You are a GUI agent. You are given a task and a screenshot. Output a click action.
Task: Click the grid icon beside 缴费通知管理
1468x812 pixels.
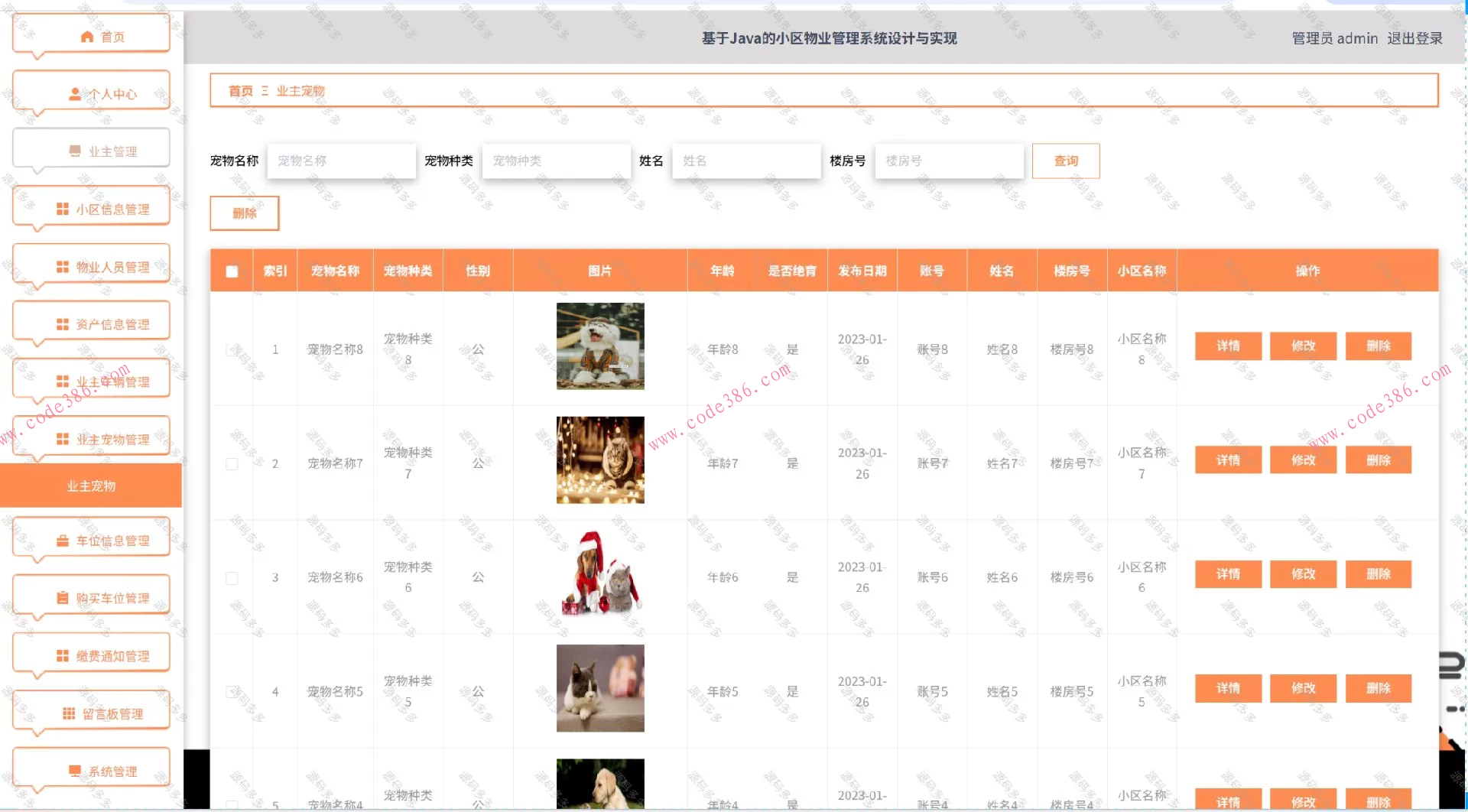click(x=63, y=656)
